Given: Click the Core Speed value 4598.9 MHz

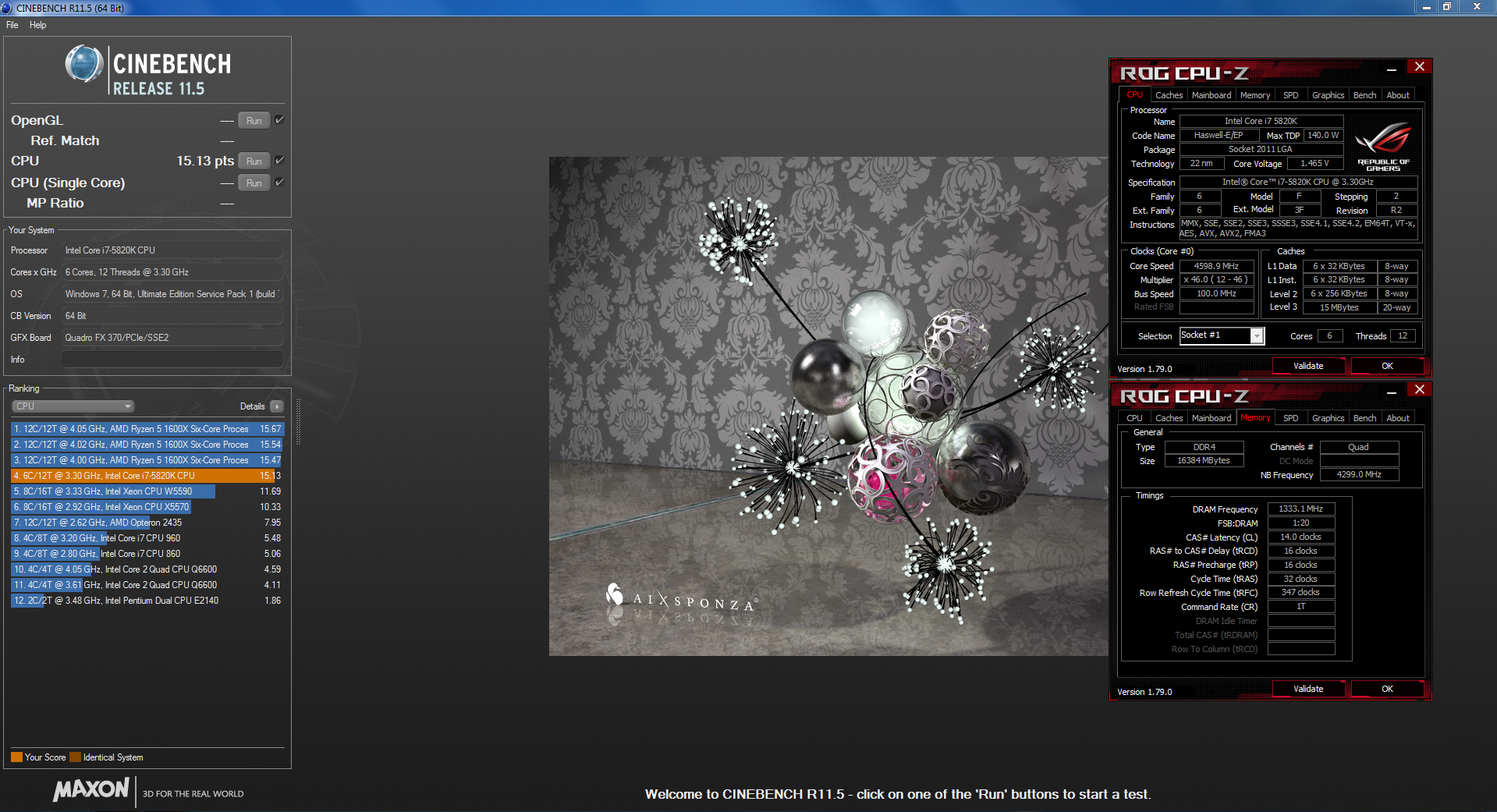Looking at the screenshot, I should click(1216, 266).
